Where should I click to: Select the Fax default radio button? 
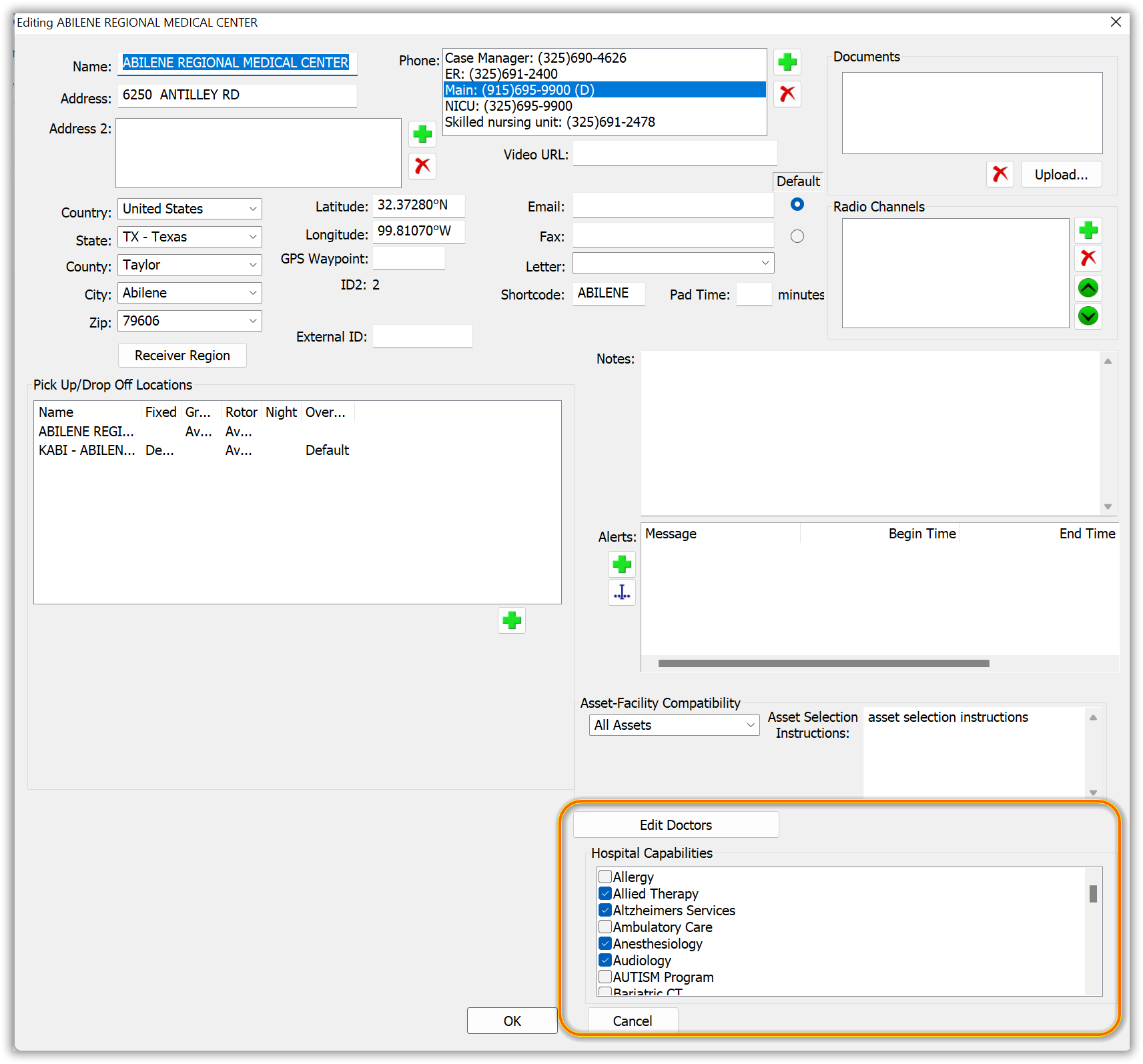click(x=797, y=236)
